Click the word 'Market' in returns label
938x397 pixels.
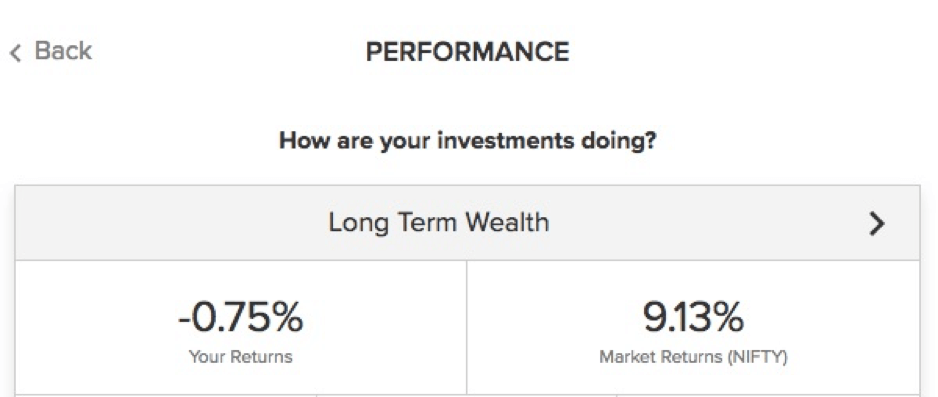pyautogui.click(x=620, y=357)
